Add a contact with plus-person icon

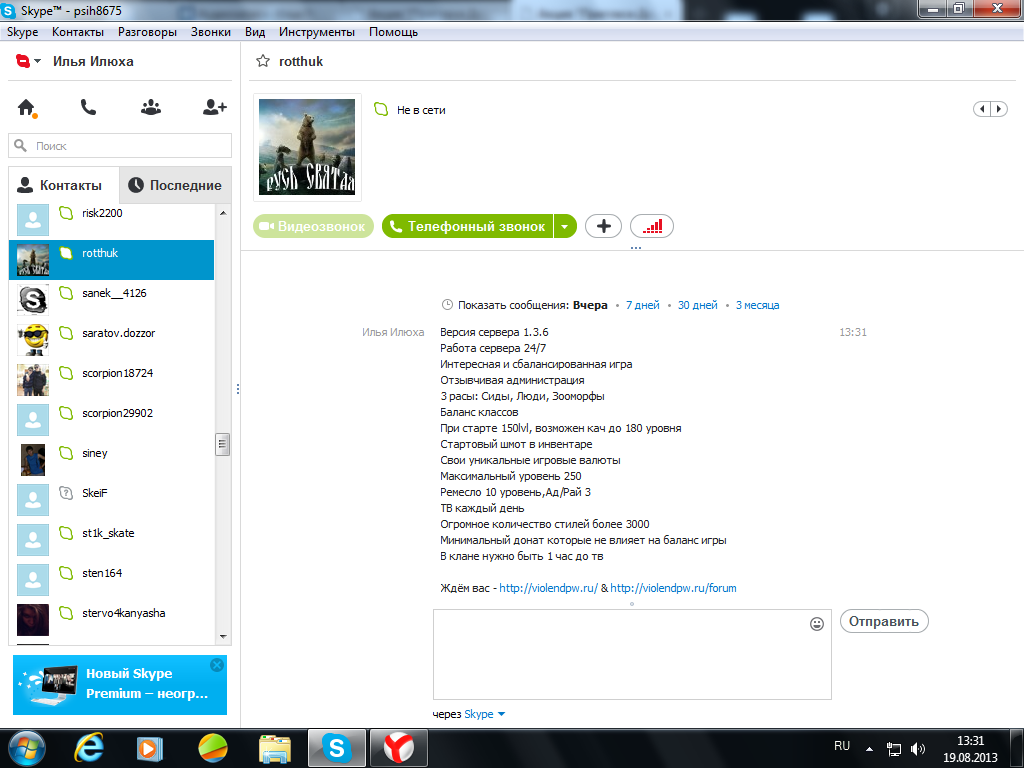click(214, 107)
